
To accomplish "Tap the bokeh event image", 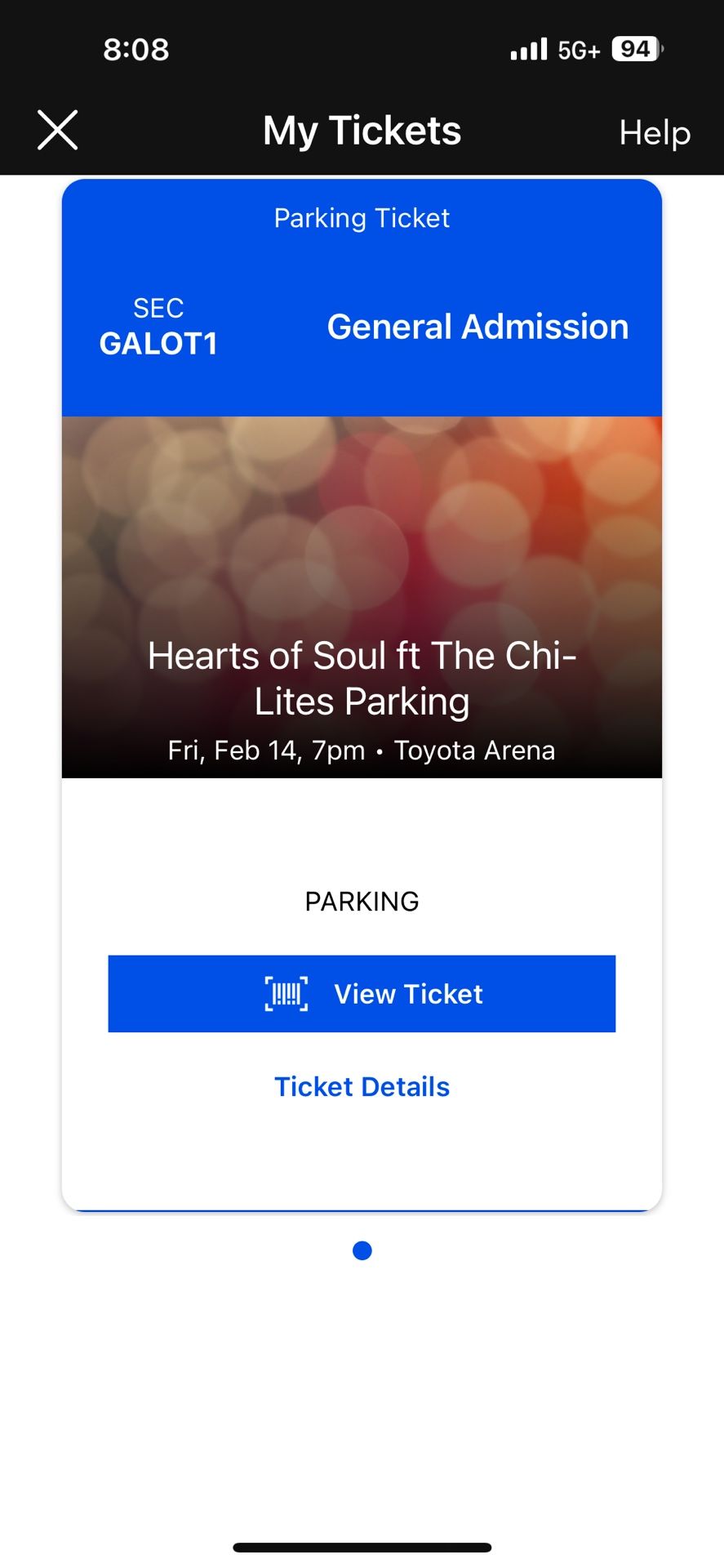I will [362, 523].
